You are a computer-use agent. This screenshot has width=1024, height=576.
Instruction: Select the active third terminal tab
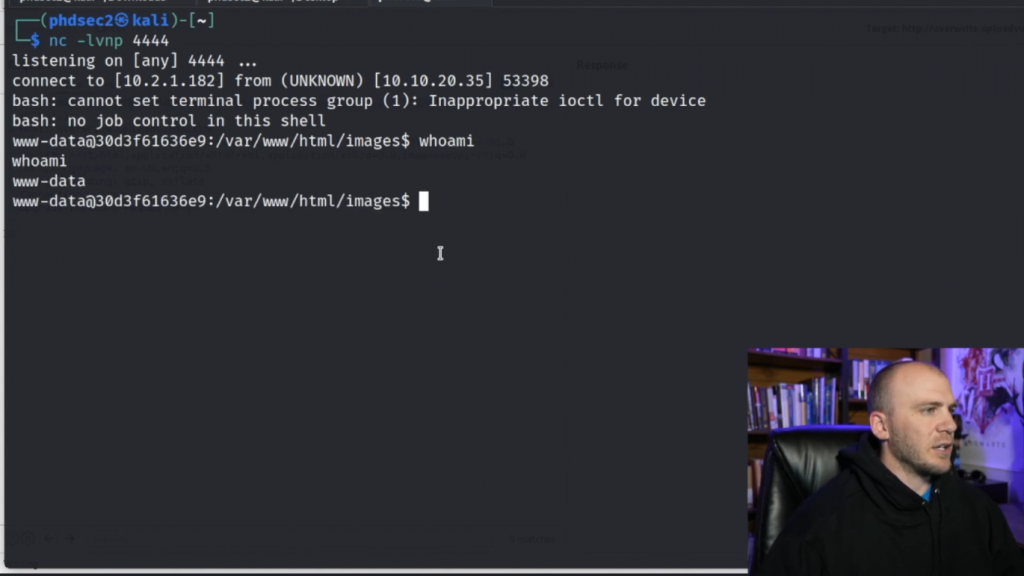point(431,2)
